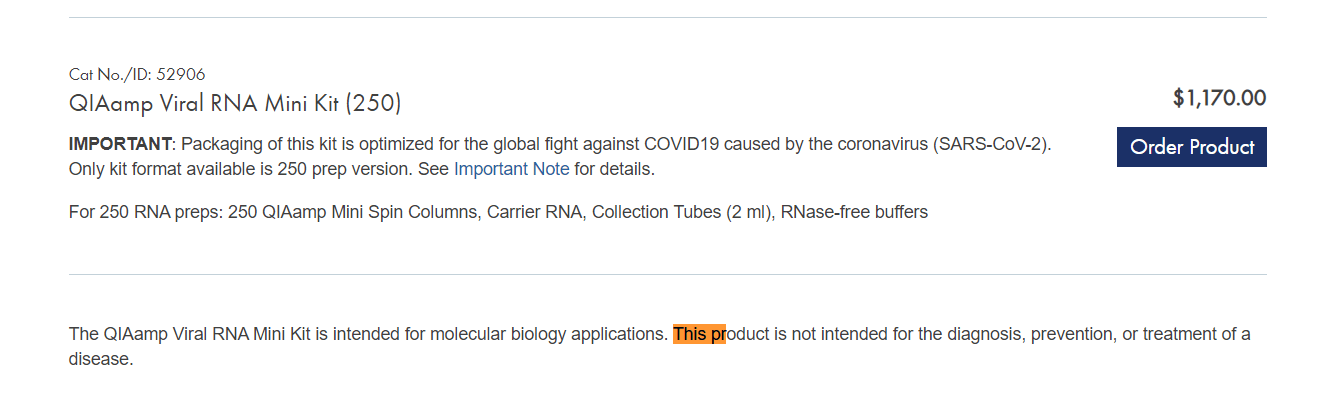Click the QIAamp Viral RNA Mini Kit (250) title
Screen dimensions: 1343x414
pyautogui.click(x=235, y=103)
